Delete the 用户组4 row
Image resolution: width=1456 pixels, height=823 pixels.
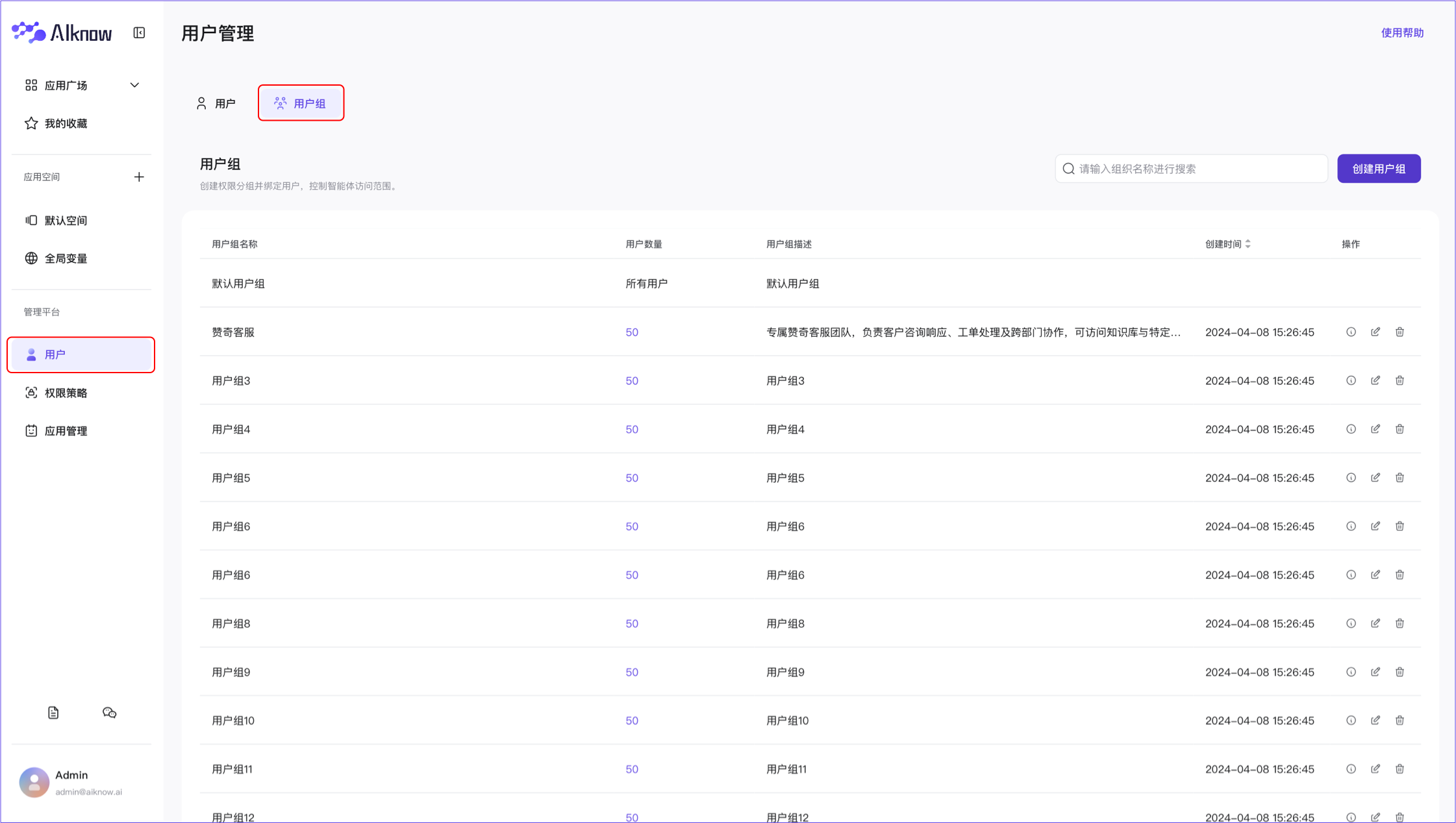point(1400,429)
